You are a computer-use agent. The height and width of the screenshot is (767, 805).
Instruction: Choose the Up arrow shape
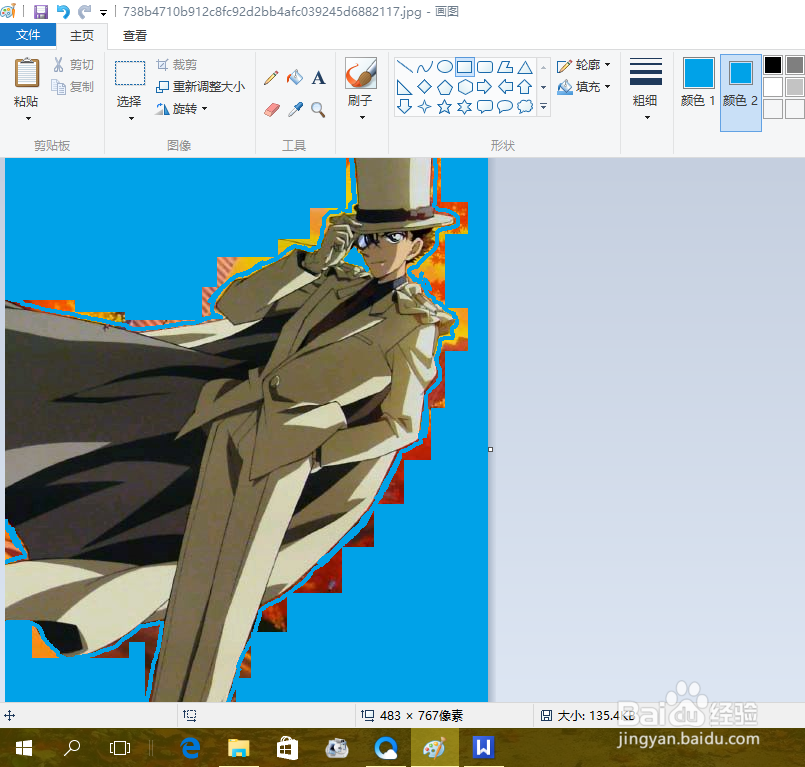[x=525, y=87]
